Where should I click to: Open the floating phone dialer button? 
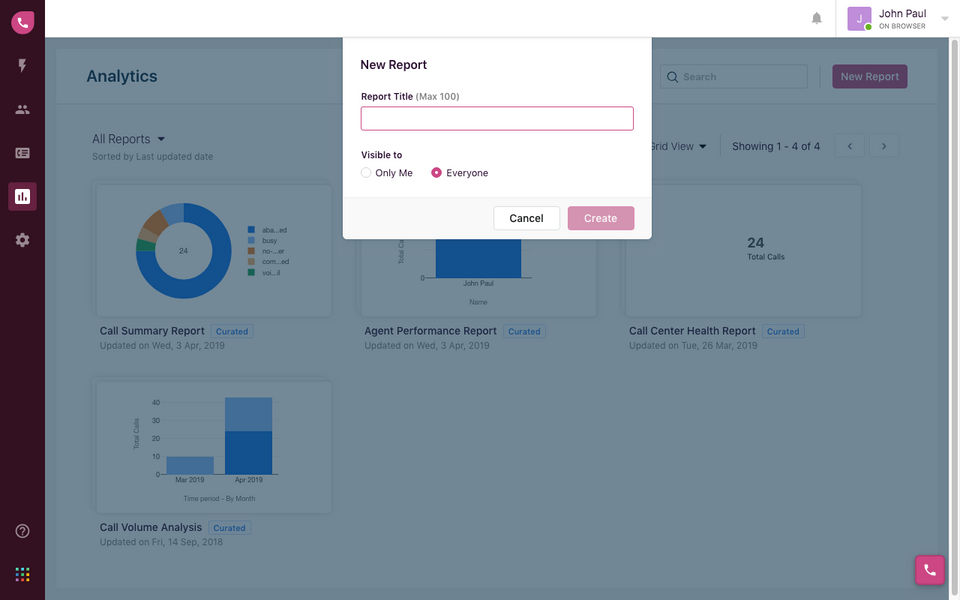point(929,570)
